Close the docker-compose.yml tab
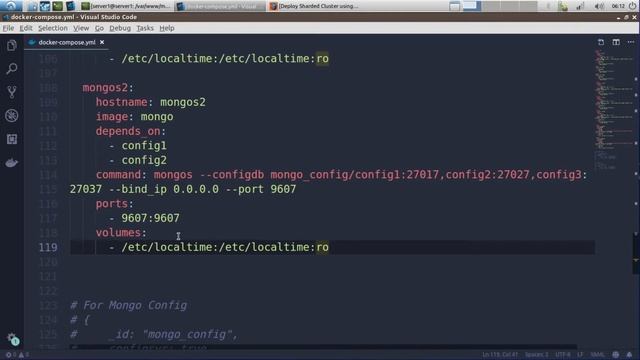This screenshot has height=360, width=640. click(x=102, y=42)
